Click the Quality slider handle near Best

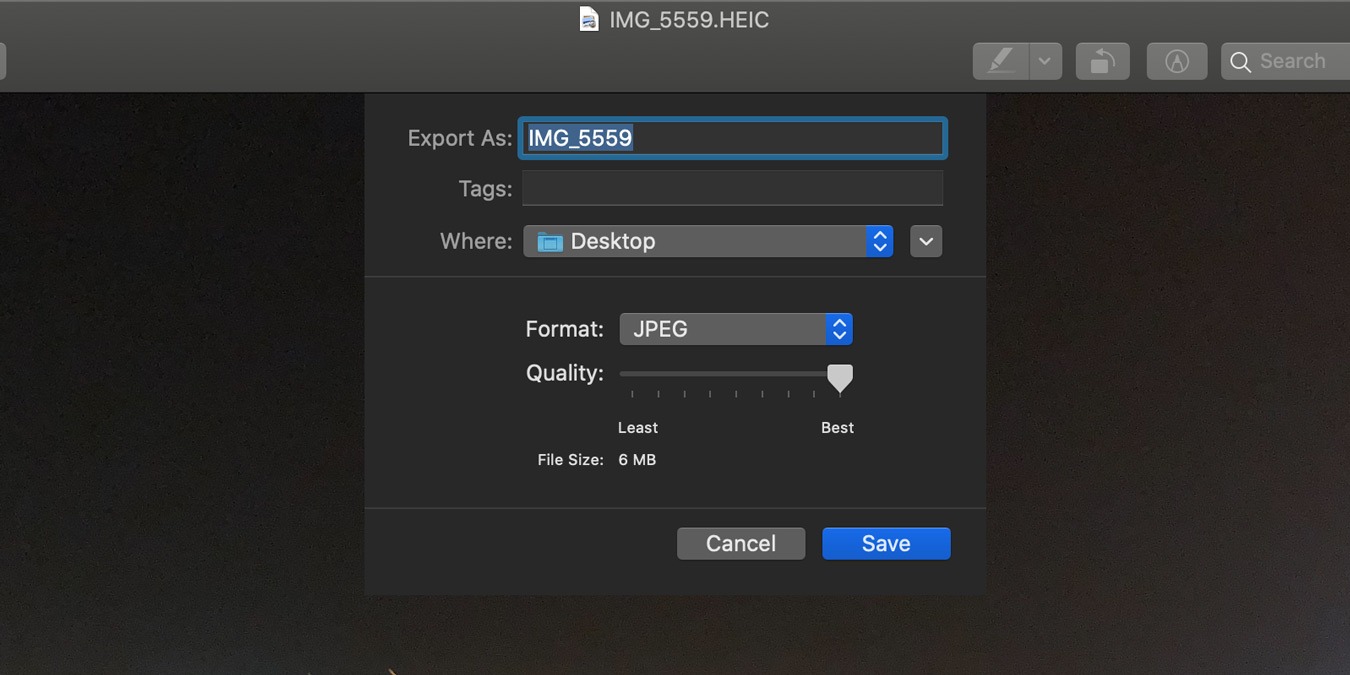click(x=839, y=378)
